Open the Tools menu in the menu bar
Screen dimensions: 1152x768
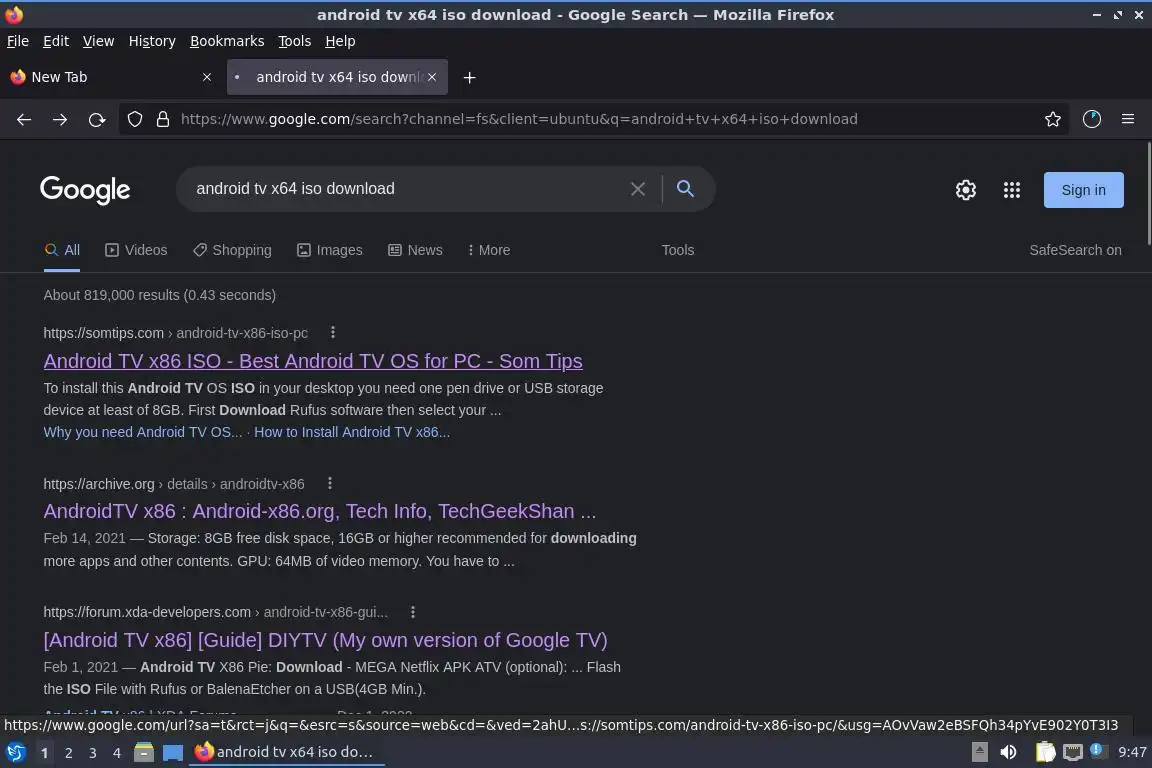[x=295, y=41]
